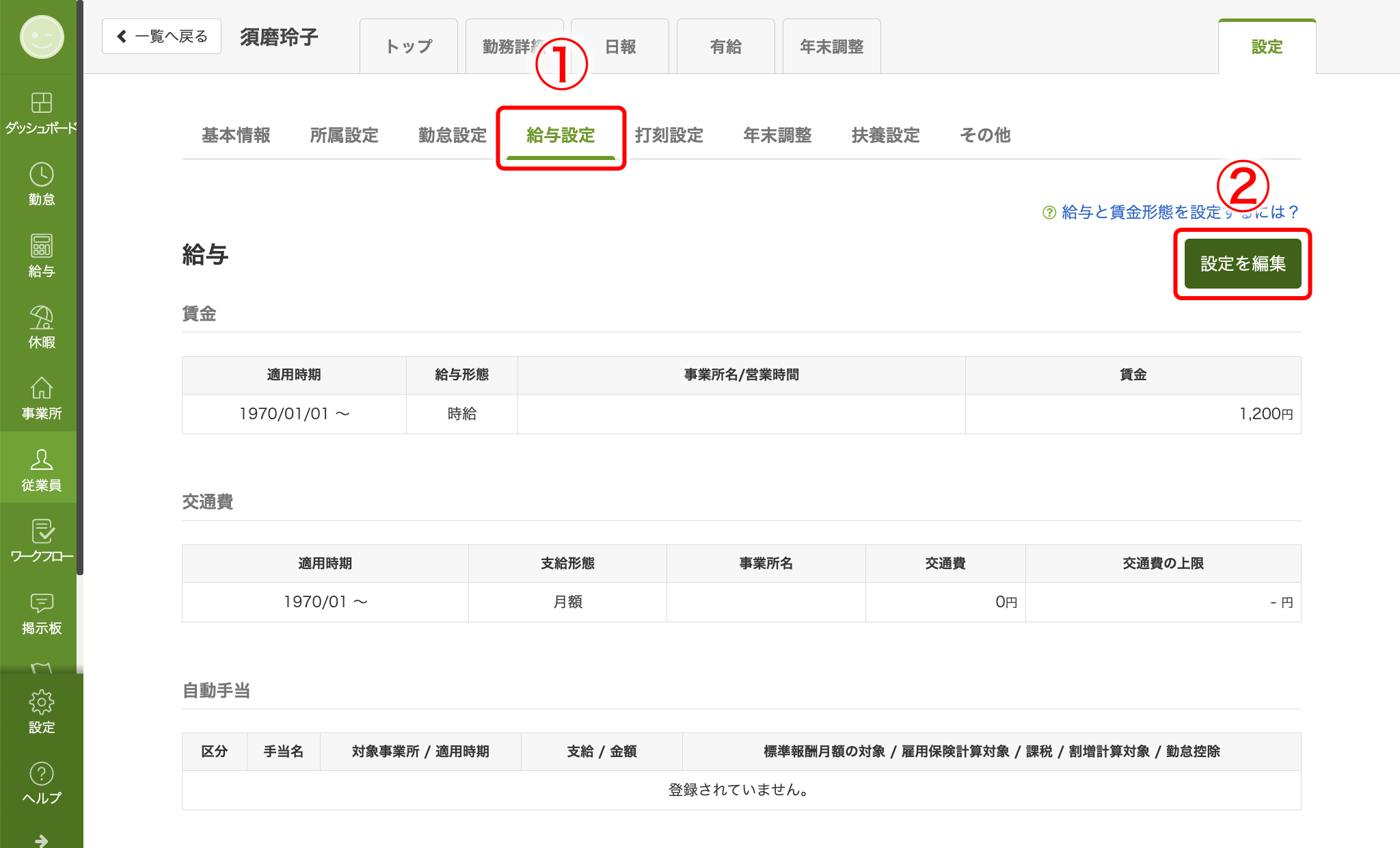
Task: Open the top 有給 tab
Action: pyautogui.click(x=725, y=47)
